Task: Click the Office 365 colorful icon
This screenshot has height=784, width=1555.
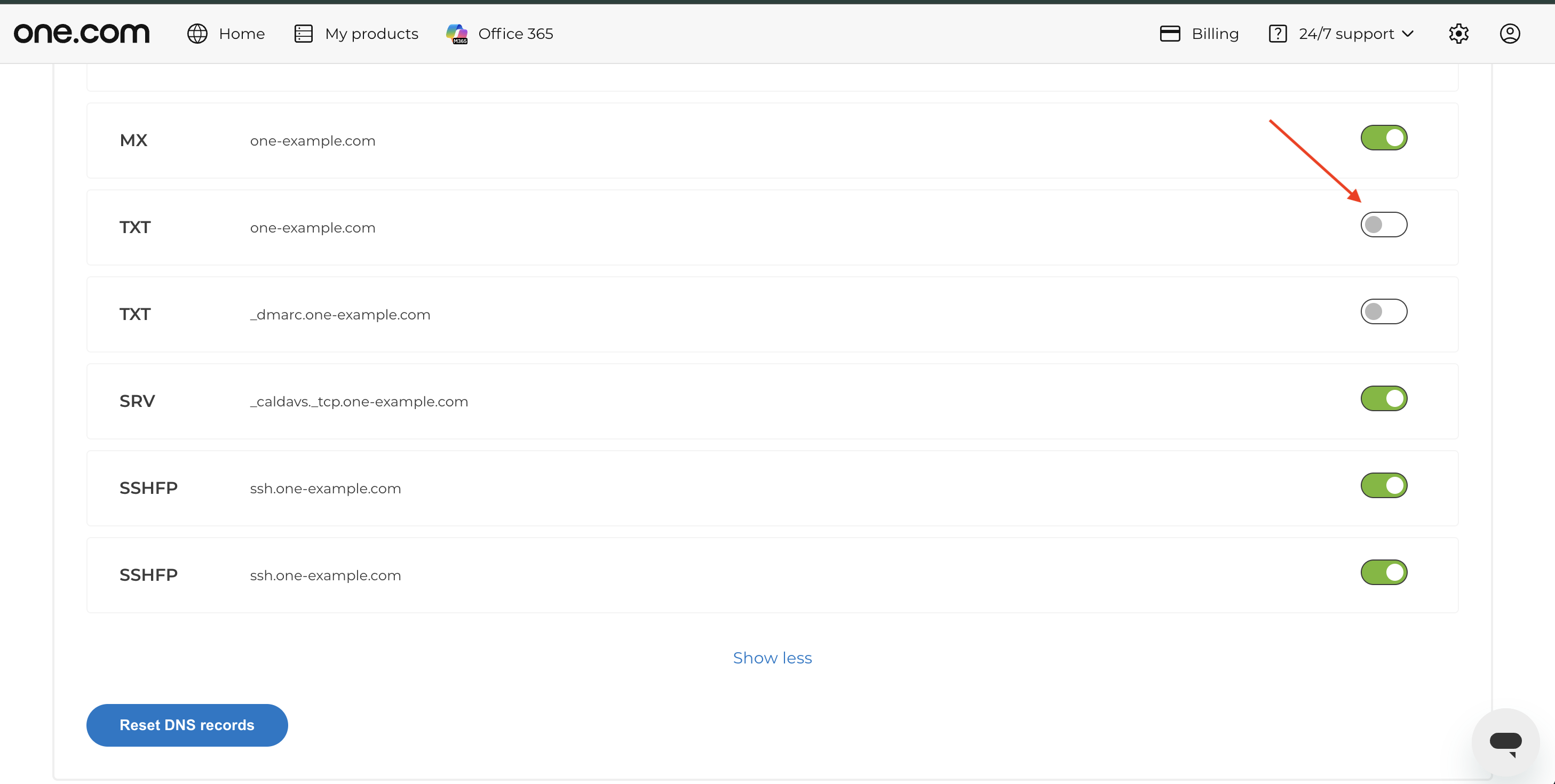Action: [x=457, y=34]
